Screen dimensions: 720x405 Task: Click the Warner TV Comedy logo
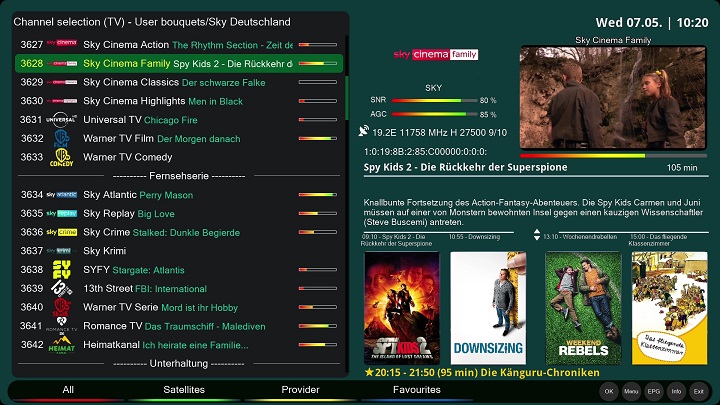[62, 158]
